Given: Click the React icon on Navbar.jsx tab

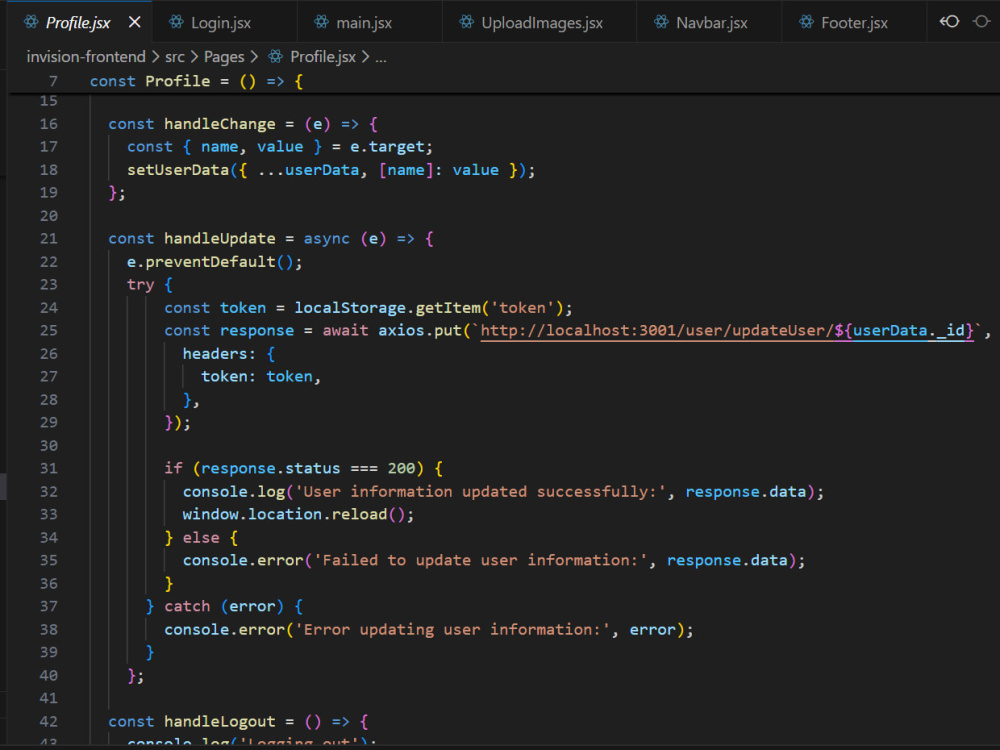Looking at the screenshot, I should pyautogui.click(x=661, y=22).
